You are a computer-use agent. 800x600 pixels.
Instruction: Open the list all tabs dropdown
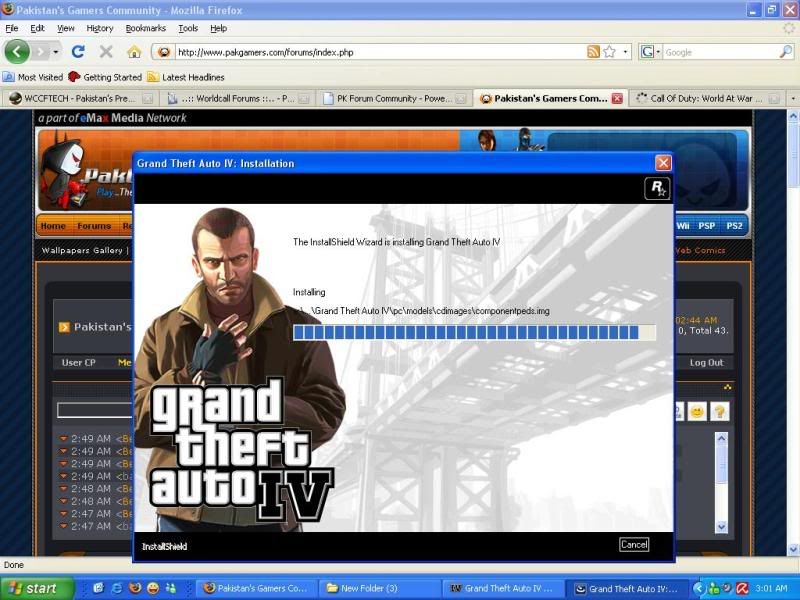pos(793,98)
